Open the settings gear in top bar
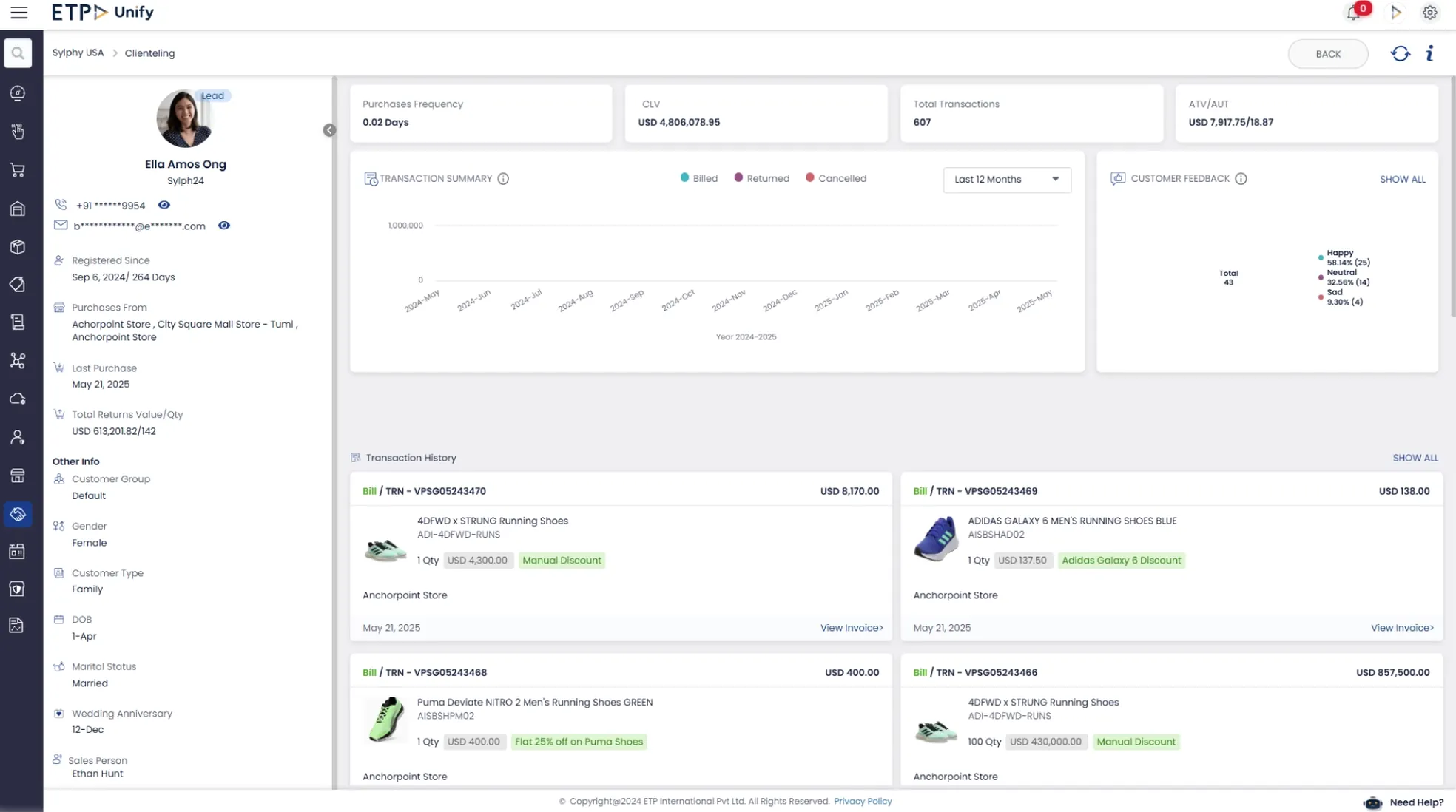Viewport: 1456px width, 812px height. click(x=1430, y=12)
